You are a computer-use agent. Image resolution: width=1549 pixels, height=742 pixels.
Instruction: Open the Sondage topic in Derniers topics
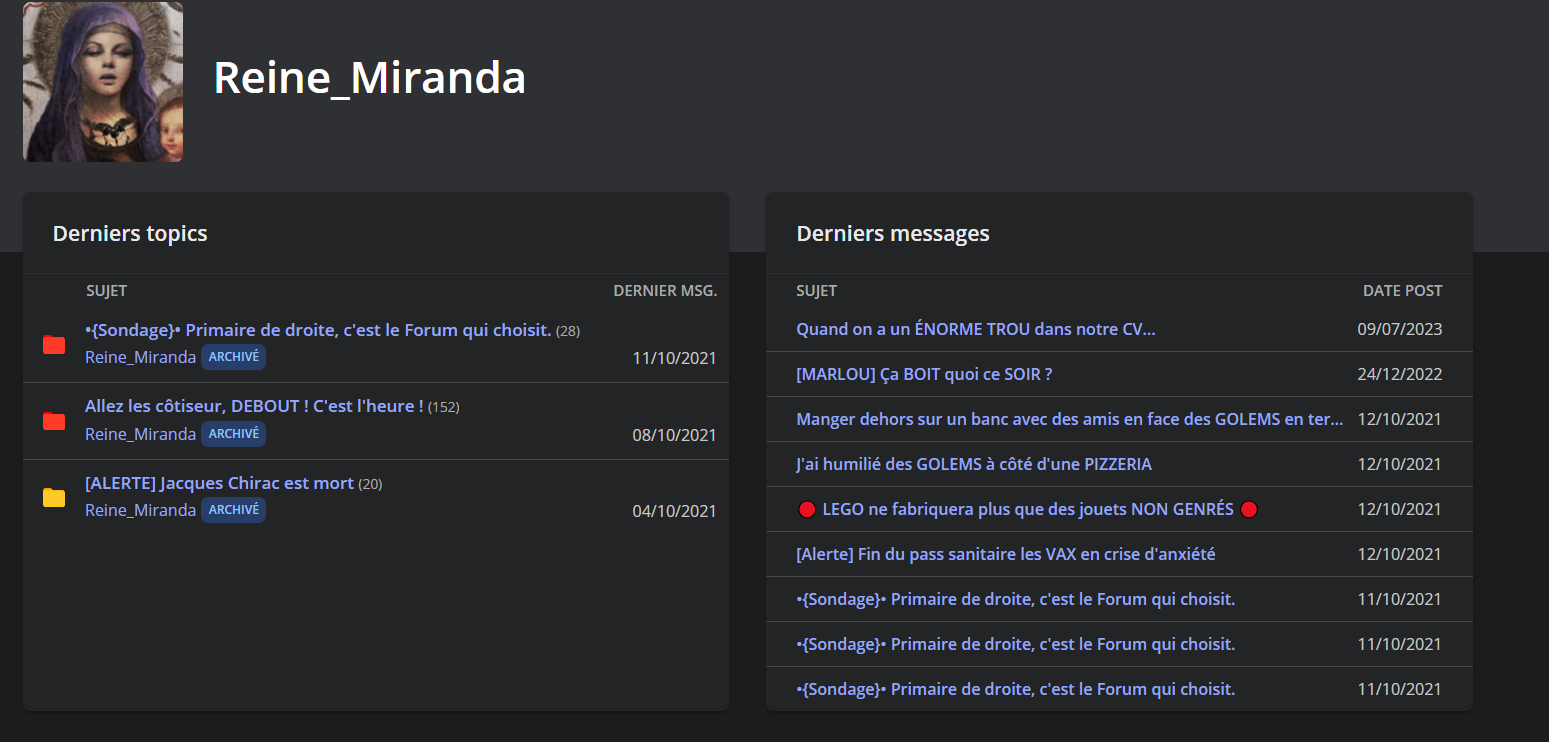point(318,330)
